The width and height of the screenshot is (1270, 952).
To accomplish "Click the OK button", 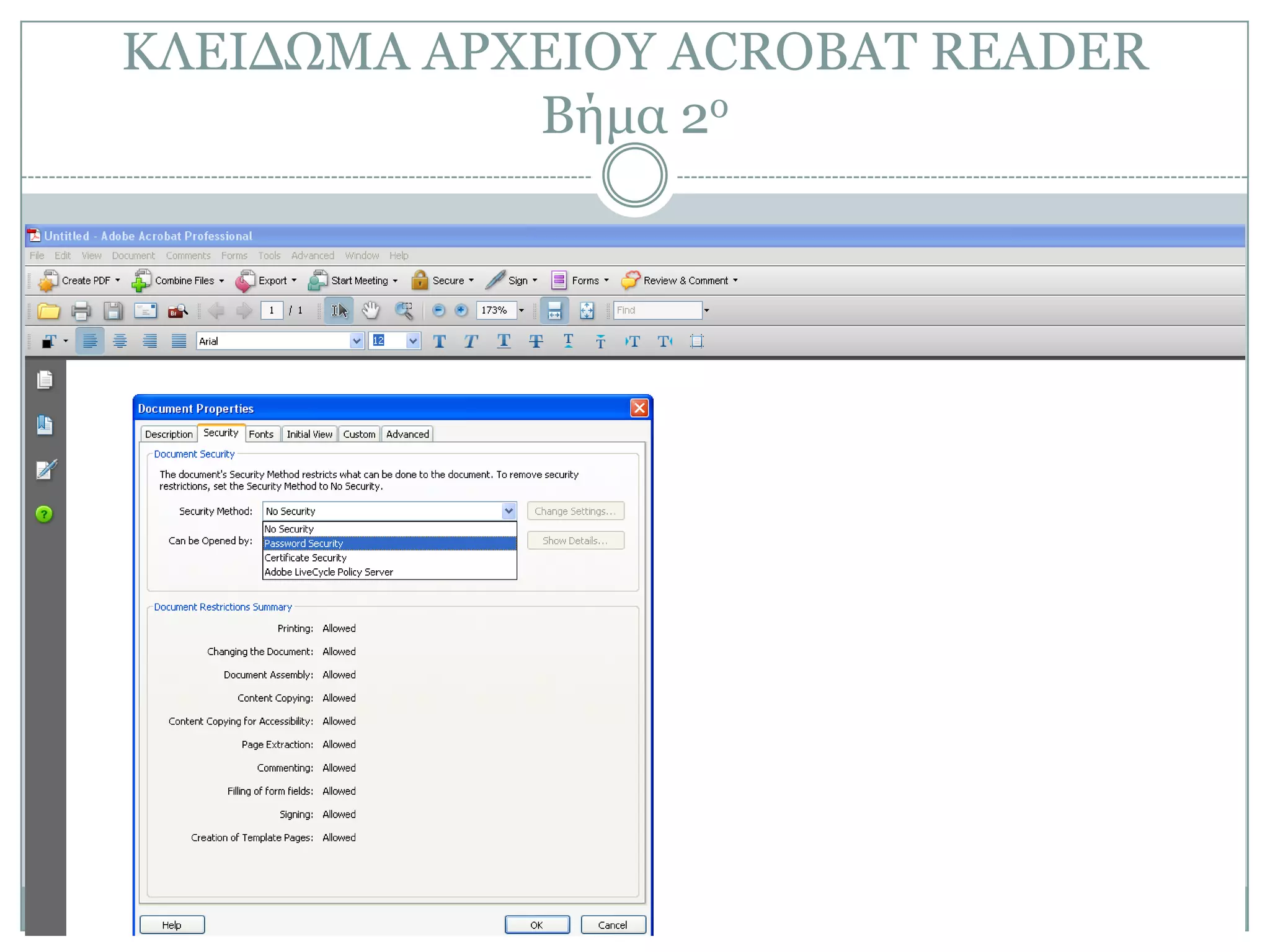I will tap(537, 925).
